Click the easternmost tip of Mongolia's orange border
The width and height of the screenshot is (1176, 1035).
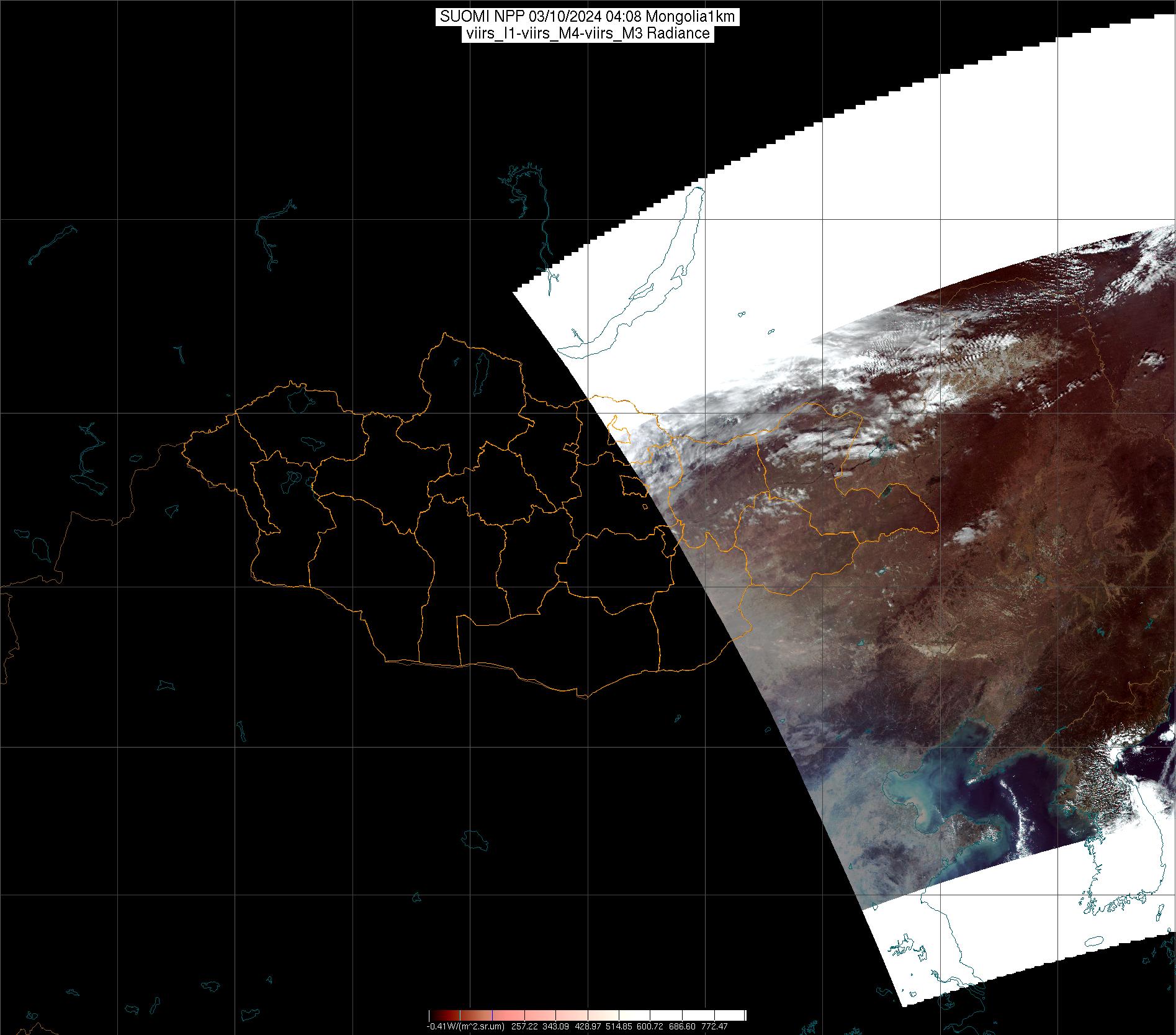(937, 531)
